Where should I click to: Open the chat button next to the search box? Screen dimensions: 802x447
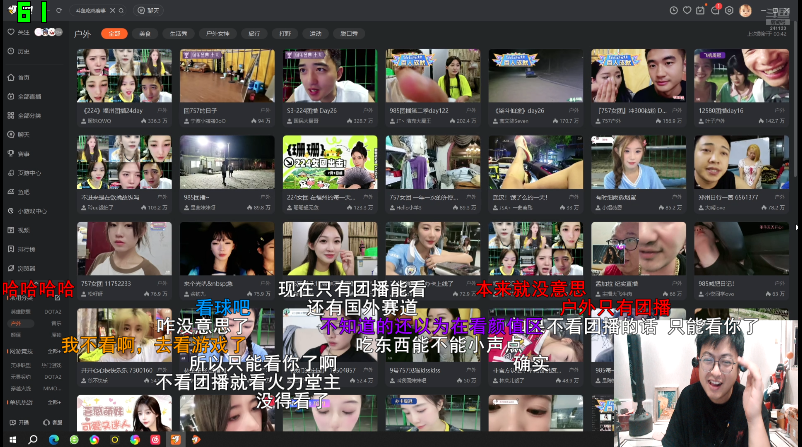pyautogui.click(x=149, y=10)
